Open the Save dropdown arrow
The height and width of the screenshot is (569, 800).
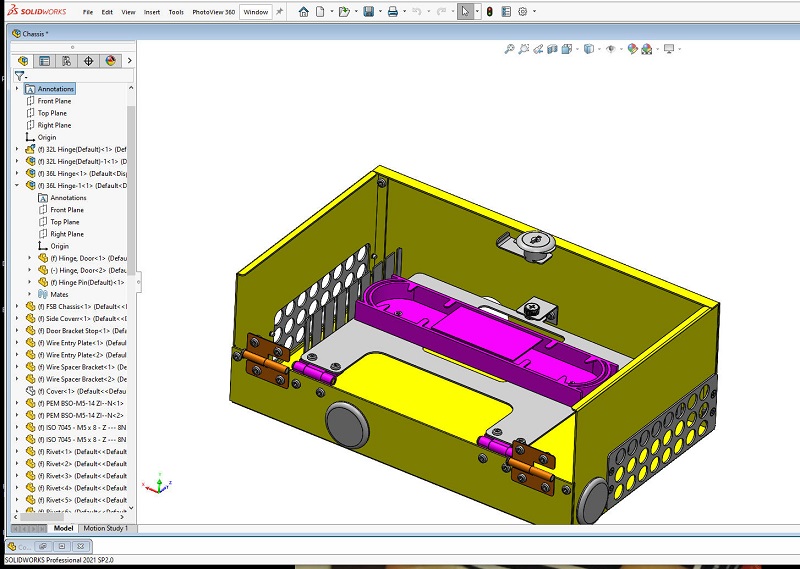coord(380,12)
